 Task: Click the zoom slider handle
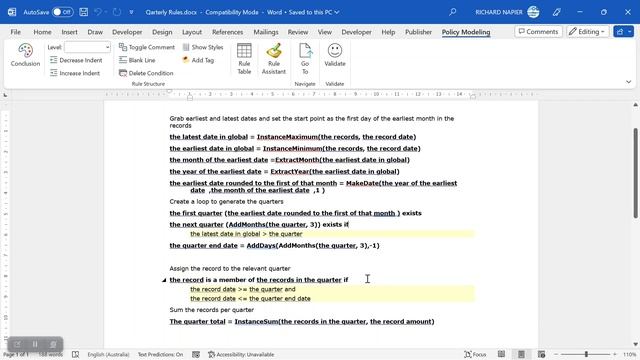pyautogui.click(x=586, y=354)
